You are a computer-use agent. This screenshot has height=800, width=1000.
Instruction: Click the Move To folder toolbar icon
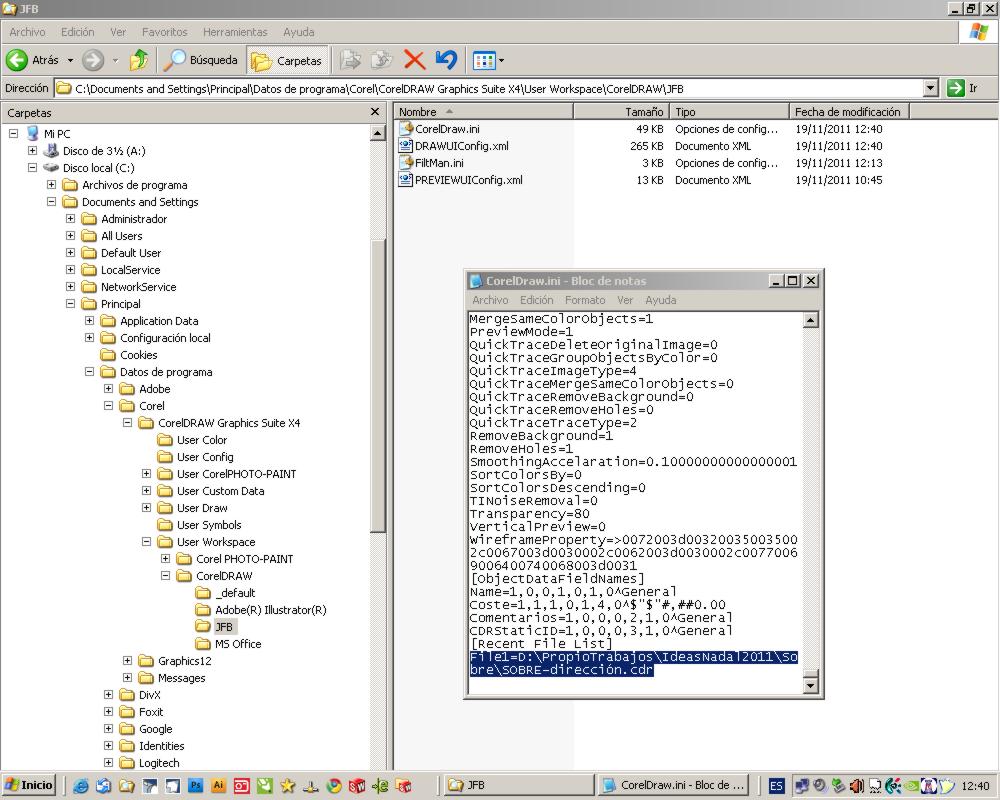pos(350,60)
